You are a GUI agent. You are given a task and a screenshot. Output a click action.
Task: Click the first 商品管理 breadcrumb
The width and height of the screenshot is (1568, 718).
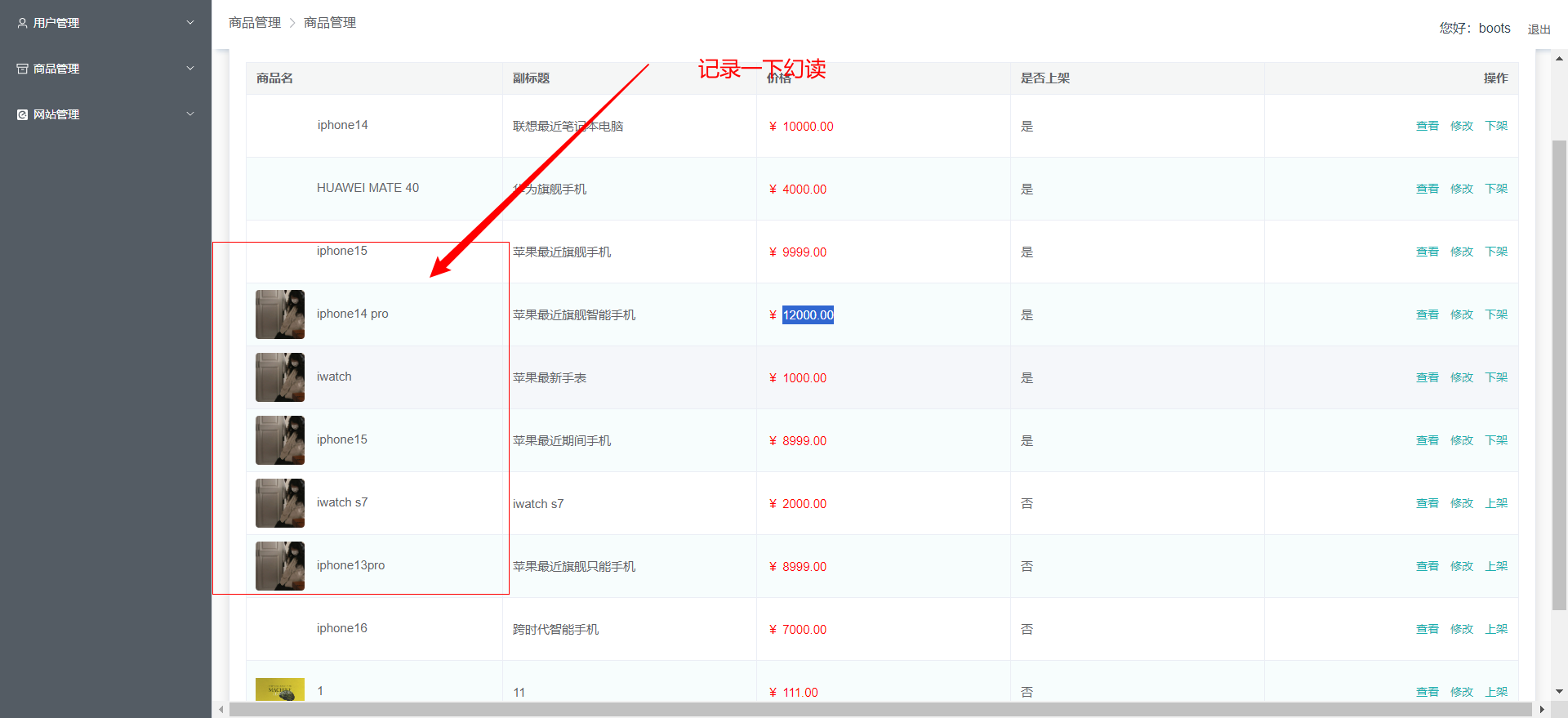pyautogui.click(x=255, y=23)
